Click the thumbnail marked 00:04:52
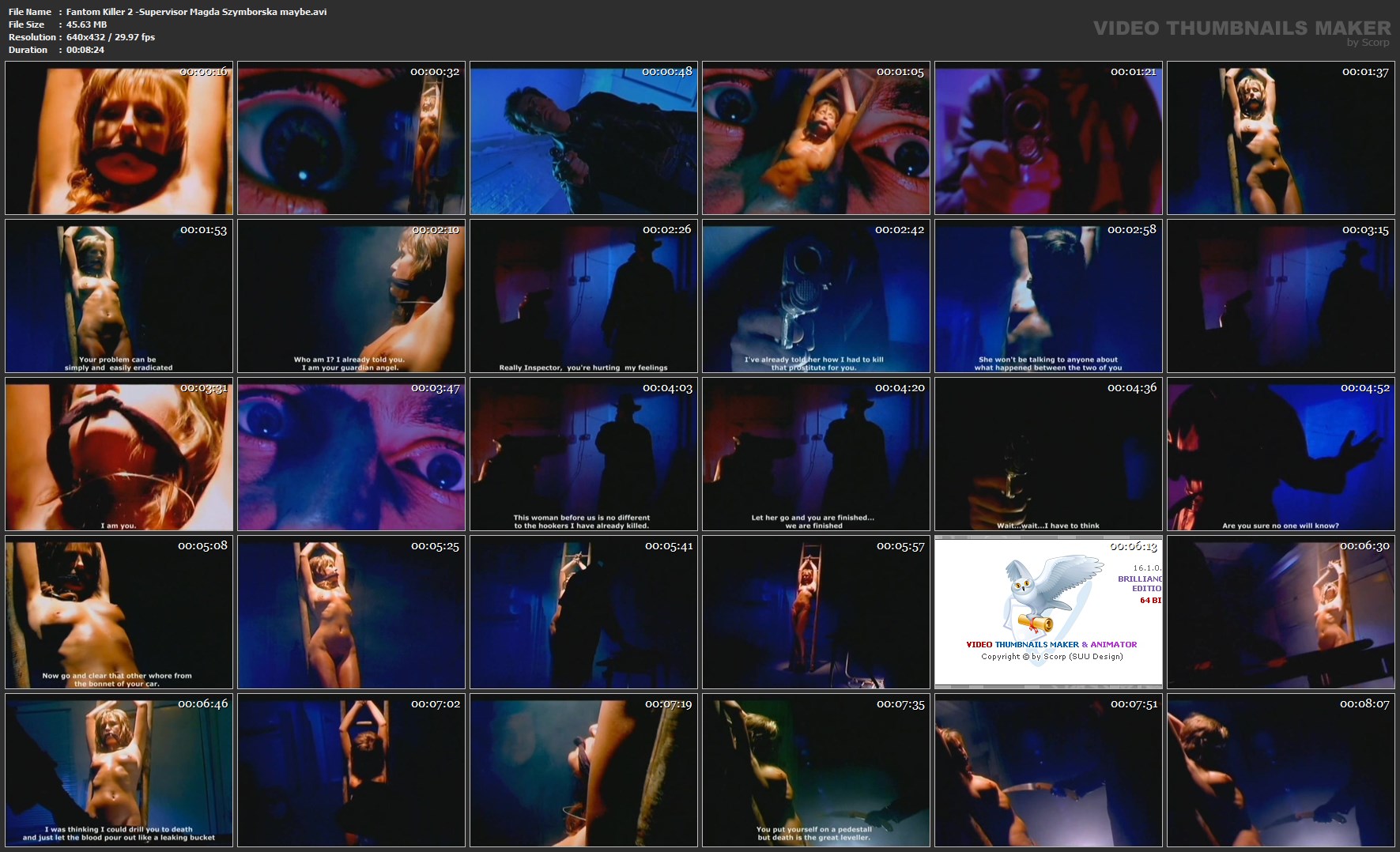 (1281, 454)
